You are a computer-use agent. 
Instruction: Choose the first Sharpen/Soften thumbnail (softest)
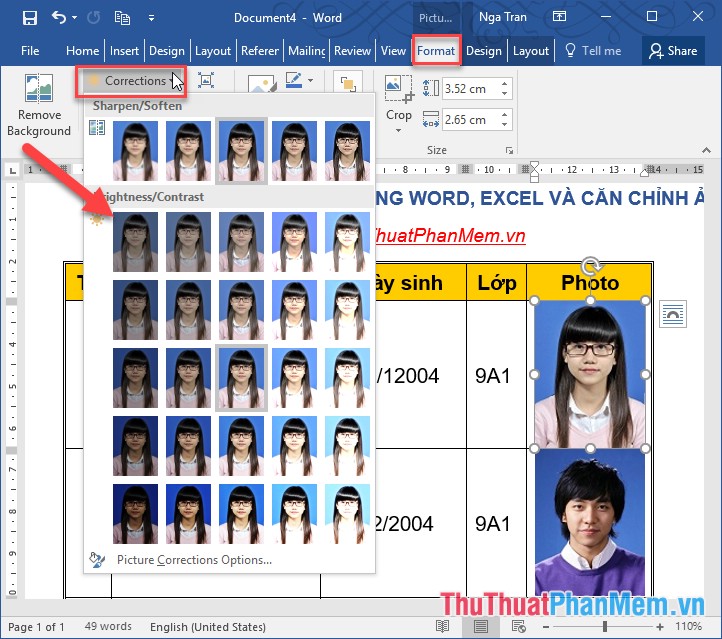[x=135, y=151]
